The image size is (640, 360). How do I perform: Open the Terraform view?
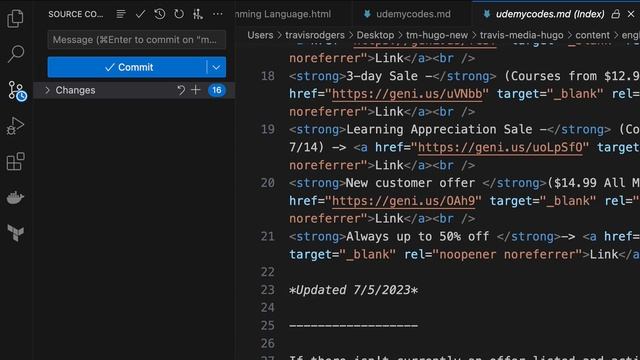pyautogui.click(x=16, y=233)
